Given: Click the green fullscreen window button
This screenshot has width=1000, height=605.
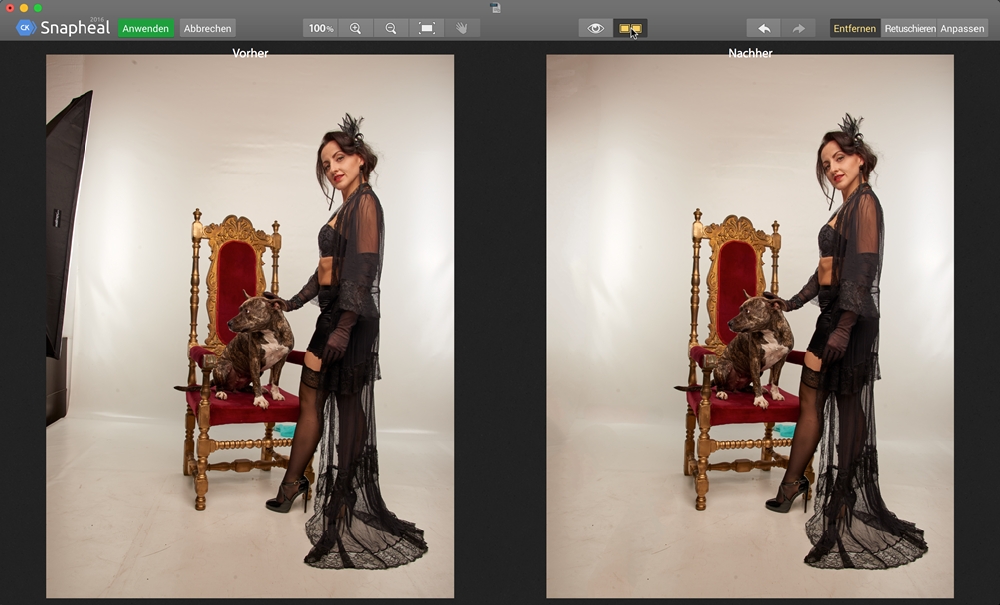Looking at the screenshot, I should point(38,8).
